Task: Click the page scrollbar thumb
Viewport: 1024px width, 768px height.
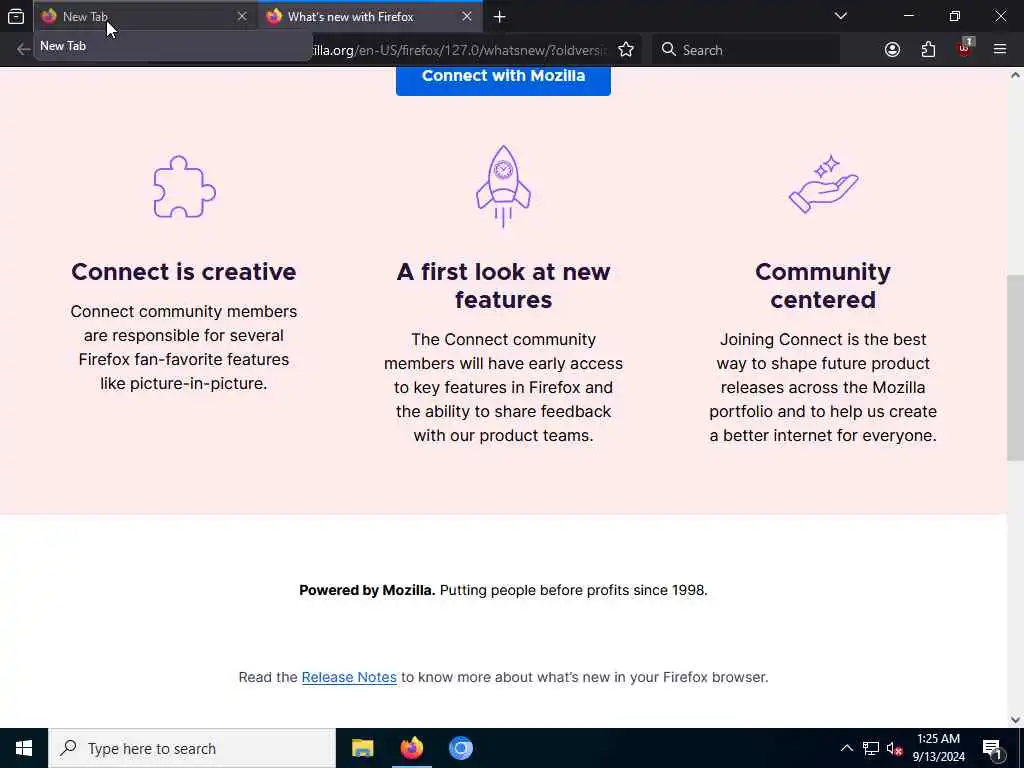Action: pyautogui.click(x=1015, y=367)
